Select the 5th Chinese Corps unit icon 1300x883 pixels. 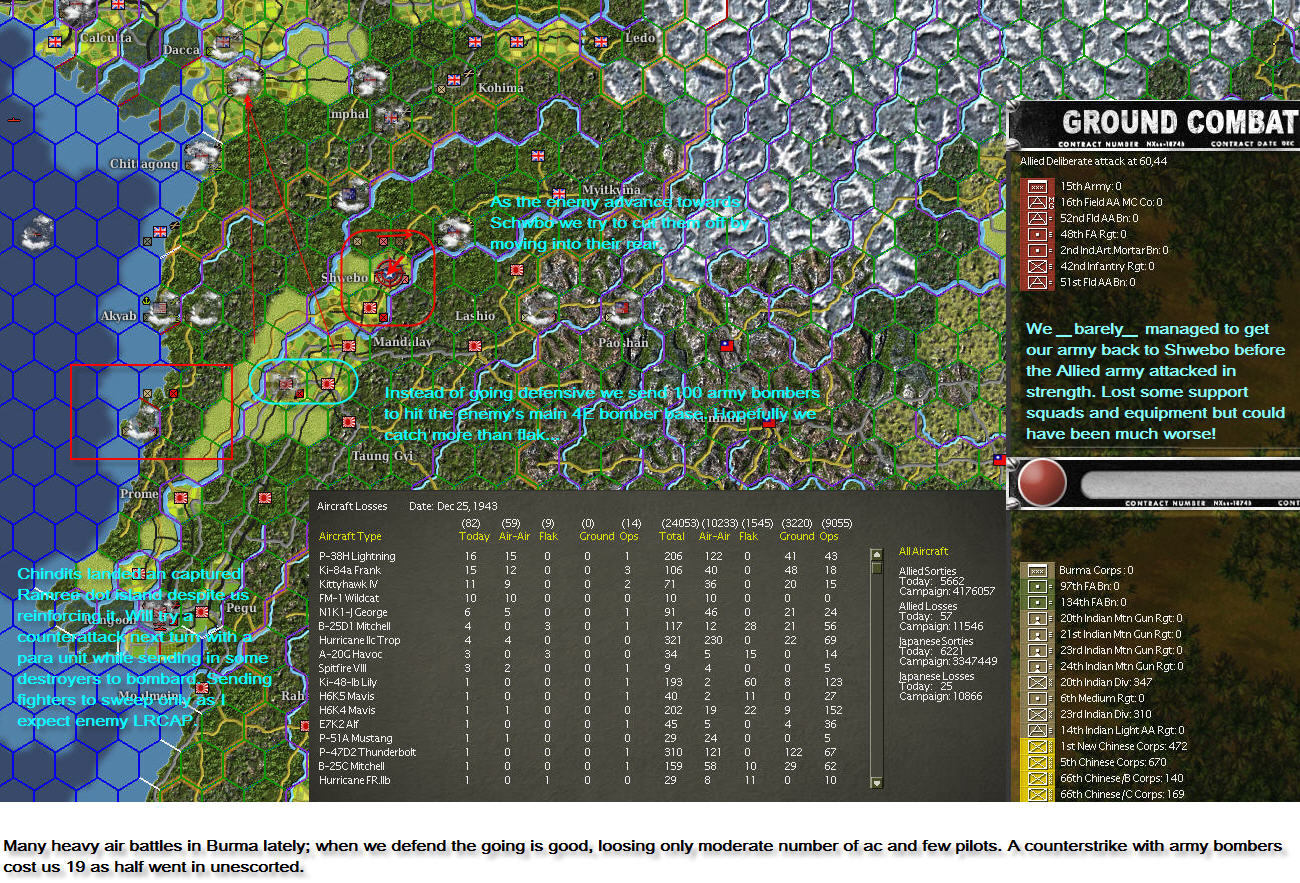pos(1038,762)
